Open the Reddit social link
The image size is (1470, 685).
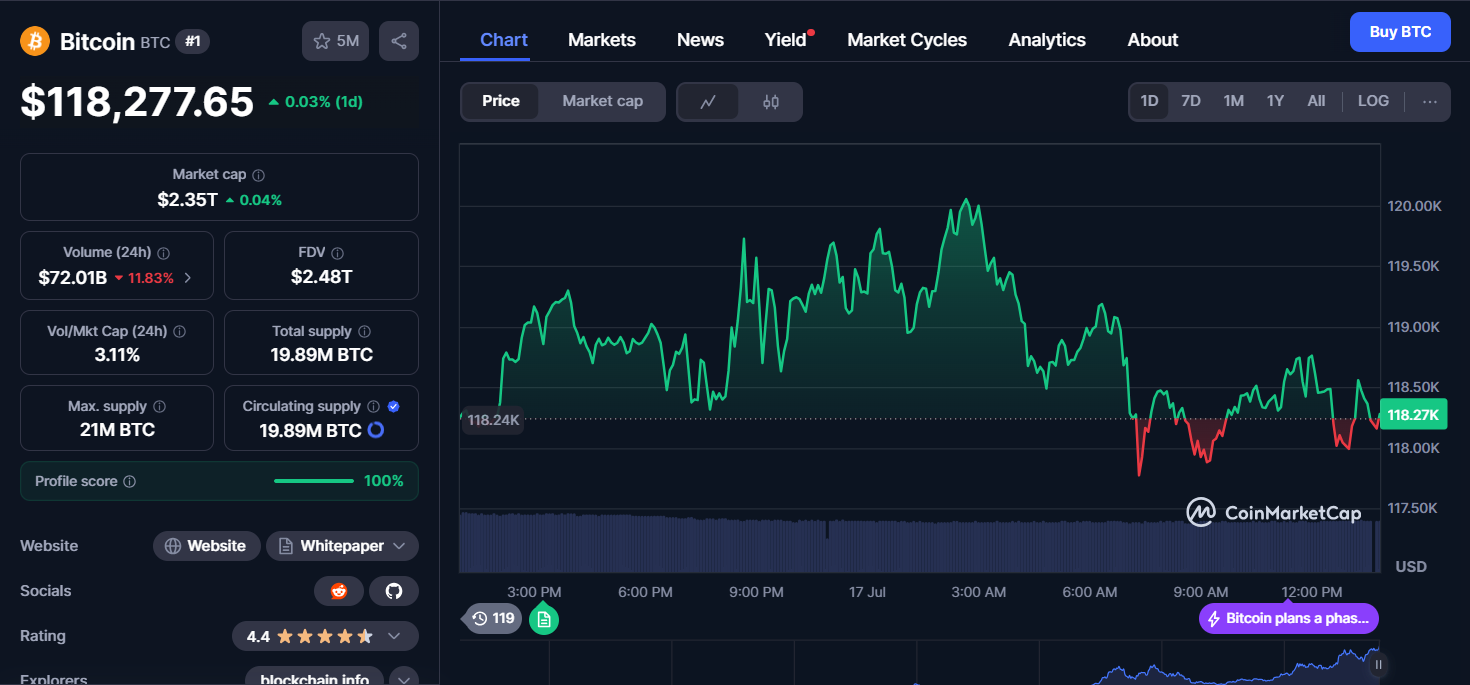pos(339,591)
